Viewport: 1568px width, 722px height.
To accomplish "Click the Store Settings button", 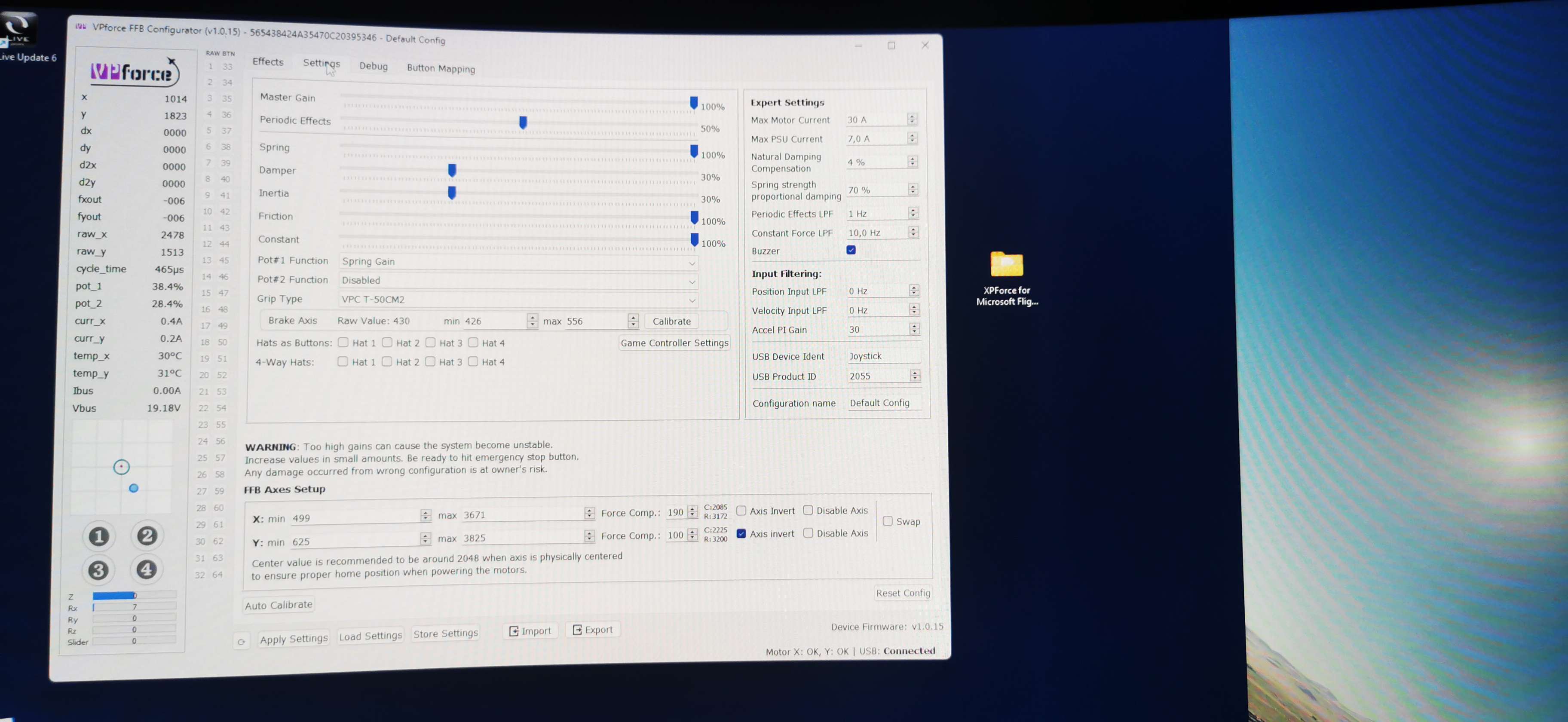I will click(x=446, y=634).
